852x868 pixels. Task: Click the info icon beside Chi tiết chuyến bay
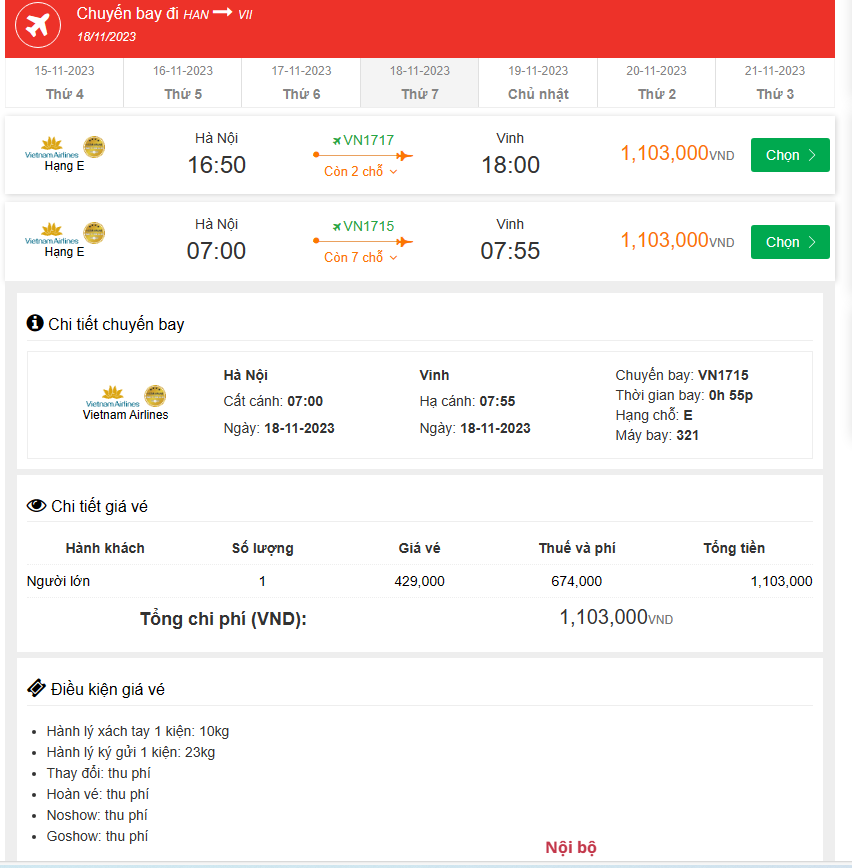[33, 324]
